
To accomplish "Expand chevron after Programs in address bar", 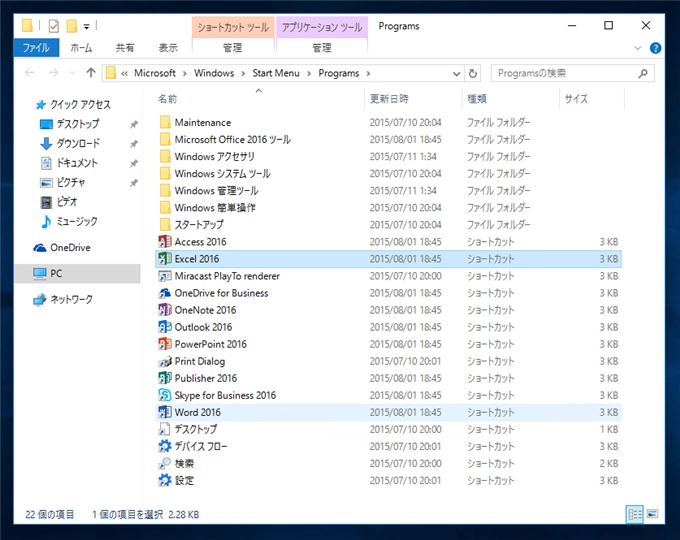I will (x=368, y=73).
